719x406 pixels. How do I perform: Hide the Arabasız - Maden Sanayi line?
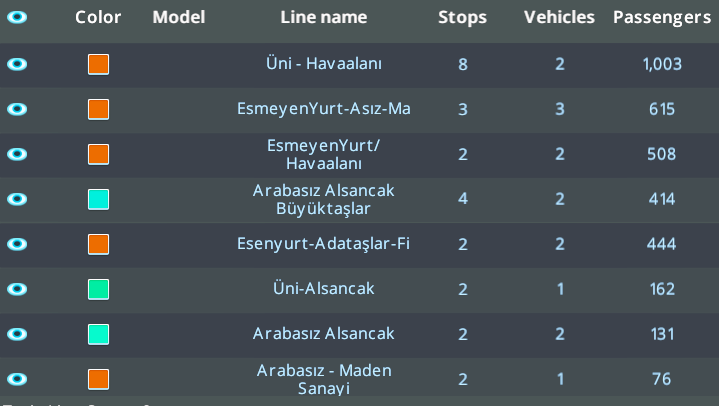18,379
